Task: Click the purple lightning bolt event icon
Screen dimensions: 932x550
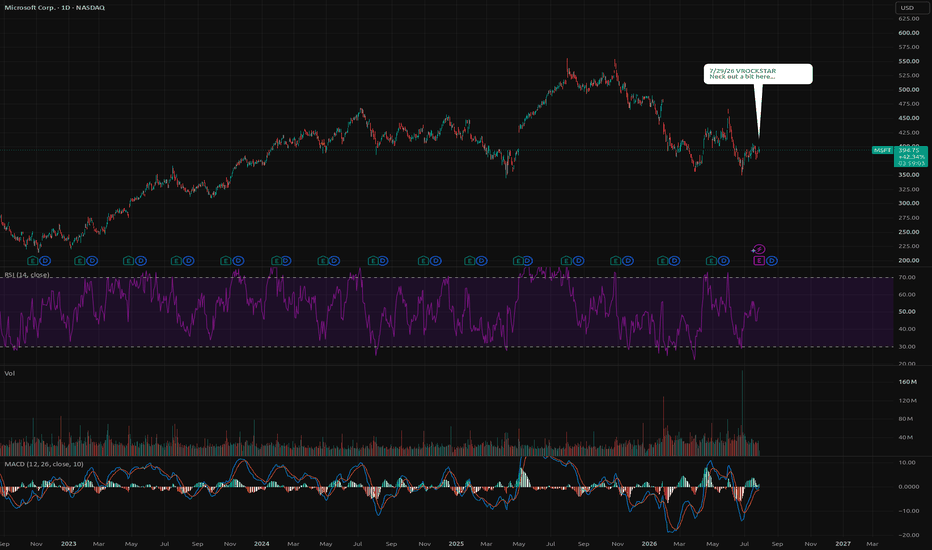Action: click(759, 249)
